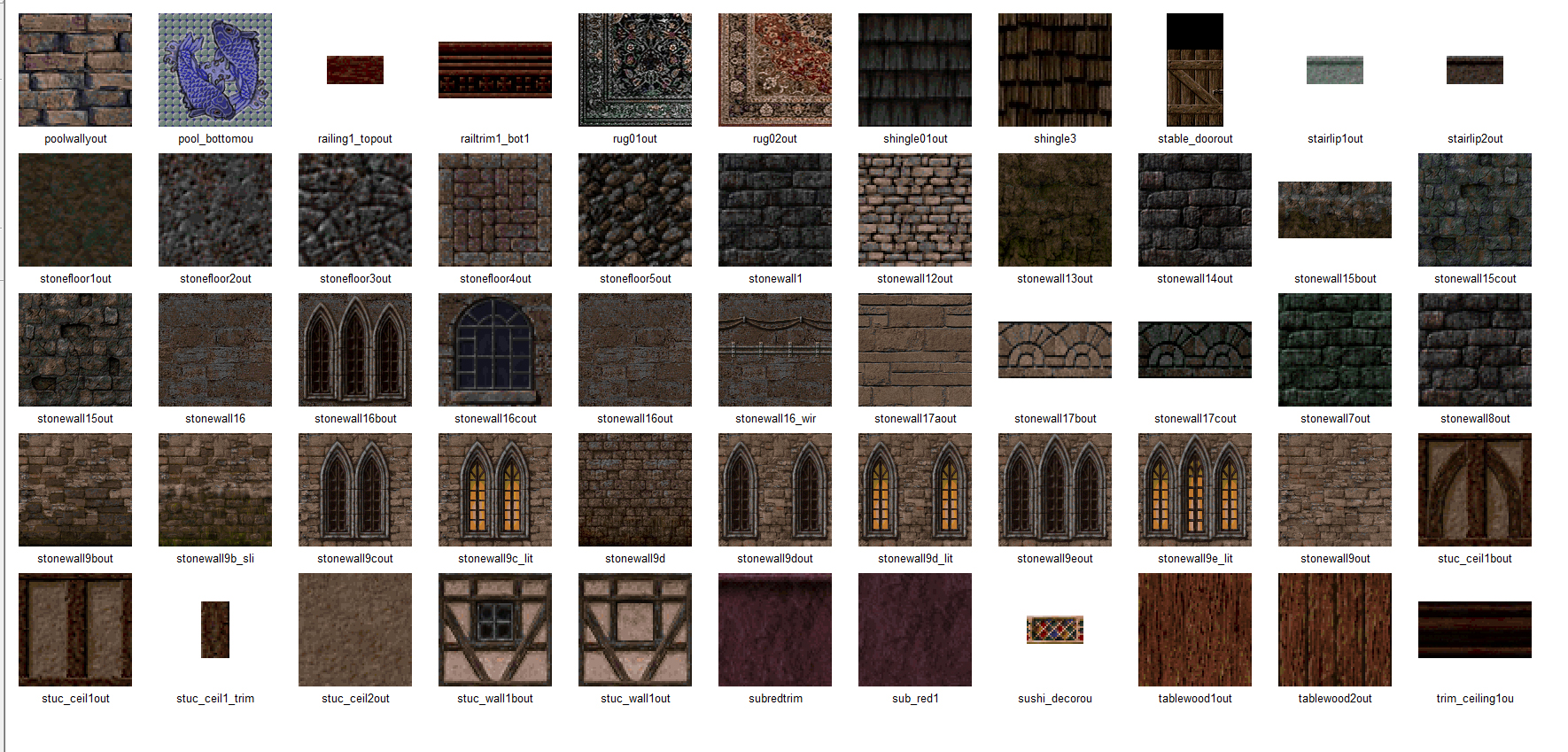Select the tablewood2out wood plank texture
This screenshot has width=1568, height=752.
click(1335, 630)
